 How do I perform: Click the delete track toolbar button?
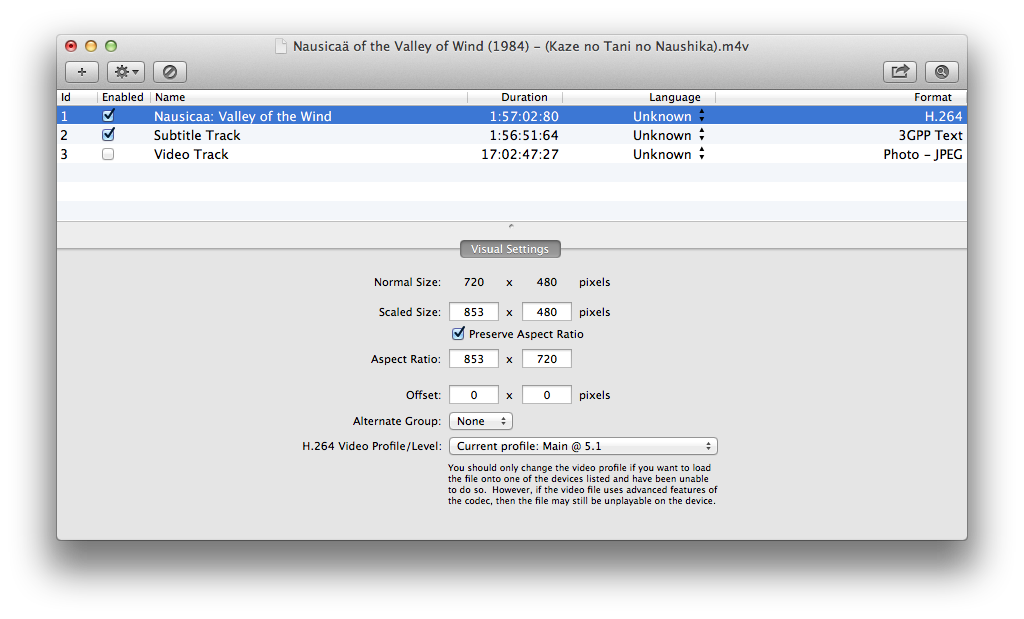click(170, 72)
